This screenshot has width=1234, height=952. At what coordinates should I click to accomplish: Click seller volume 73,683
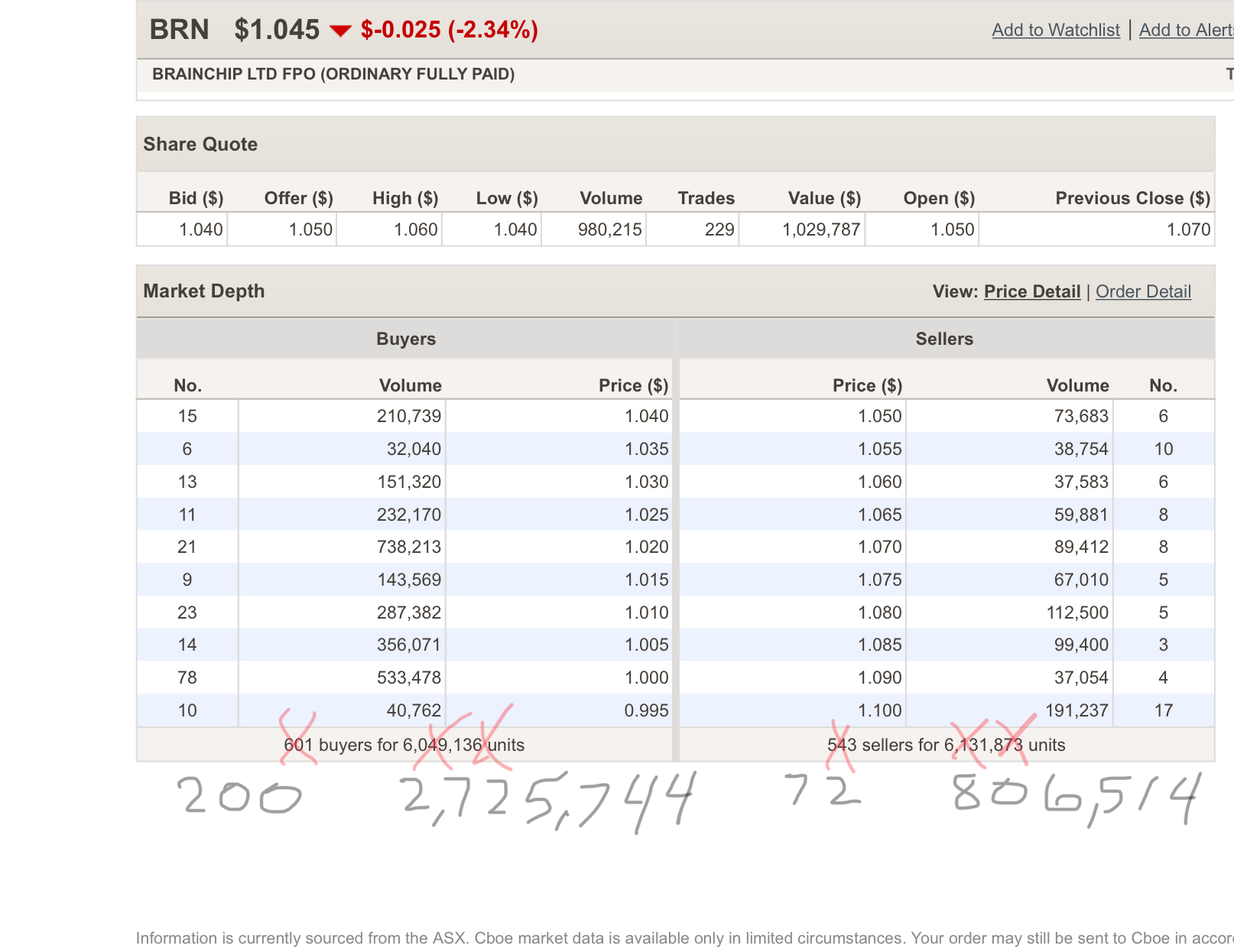click(1081, 416)
